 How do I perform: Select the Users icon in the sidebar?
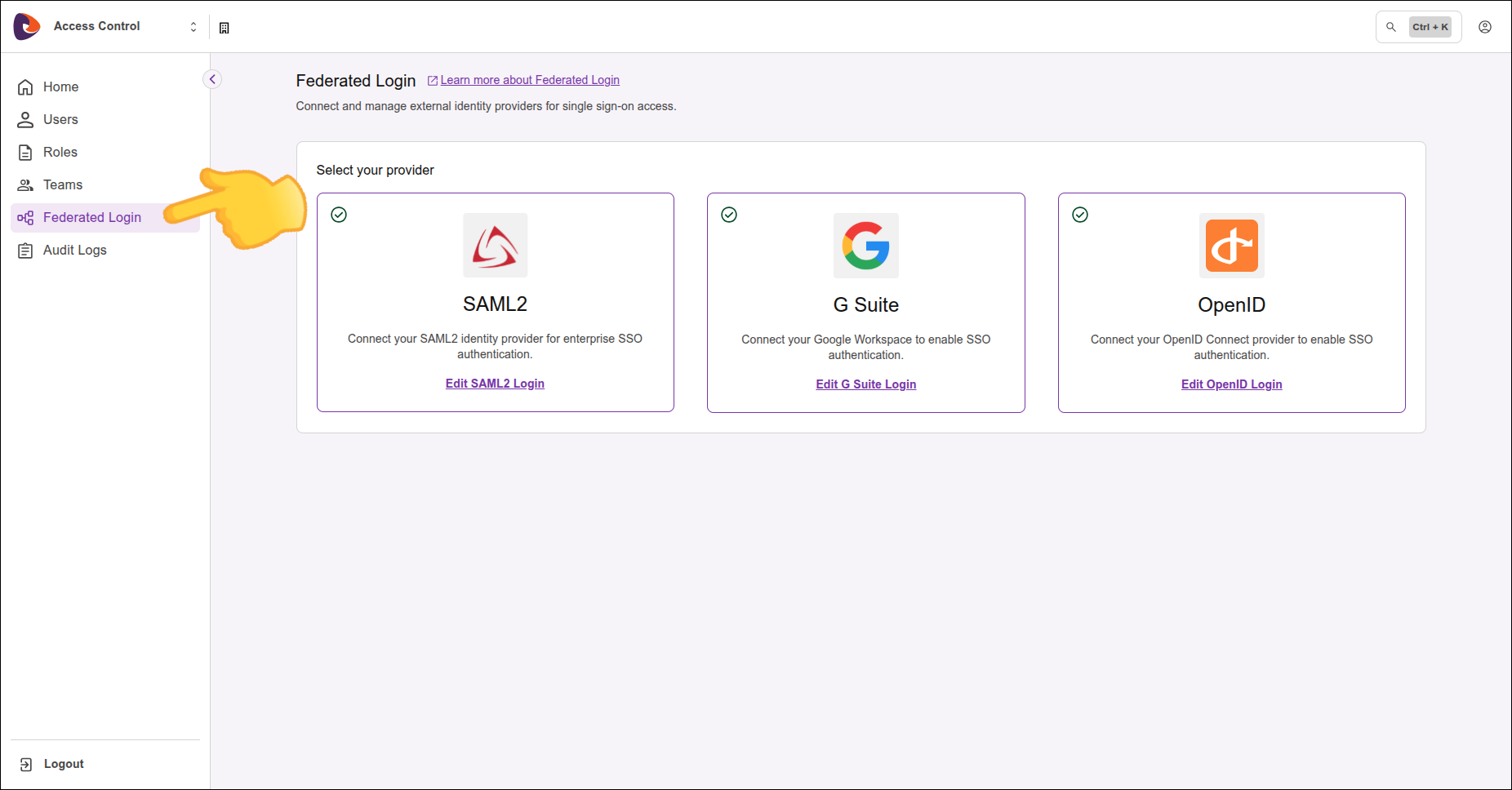click(x=25, y=119)
